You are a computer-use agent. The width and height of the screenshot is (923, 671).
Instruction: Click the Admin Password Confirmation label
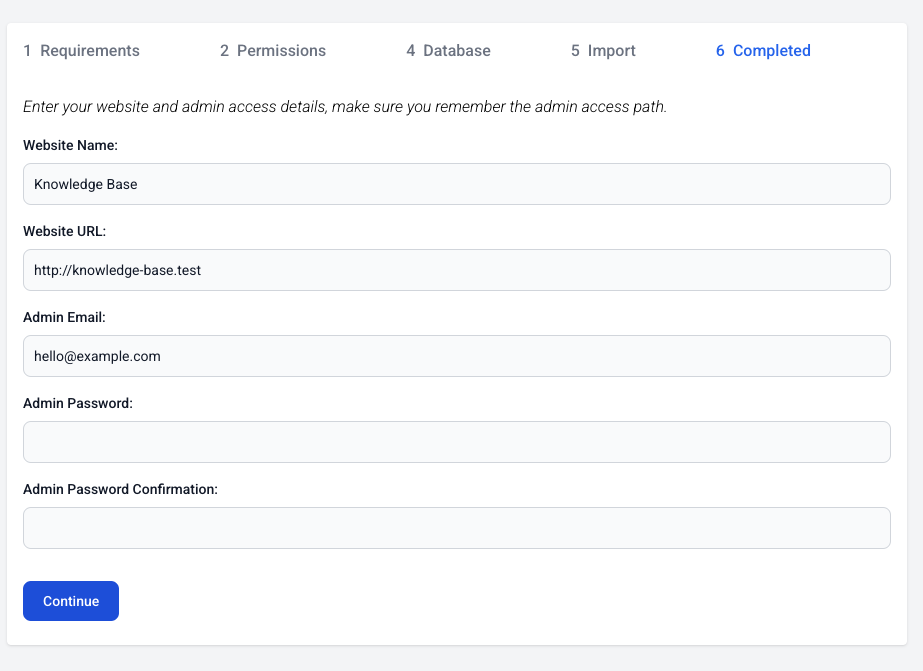(120, 489)
